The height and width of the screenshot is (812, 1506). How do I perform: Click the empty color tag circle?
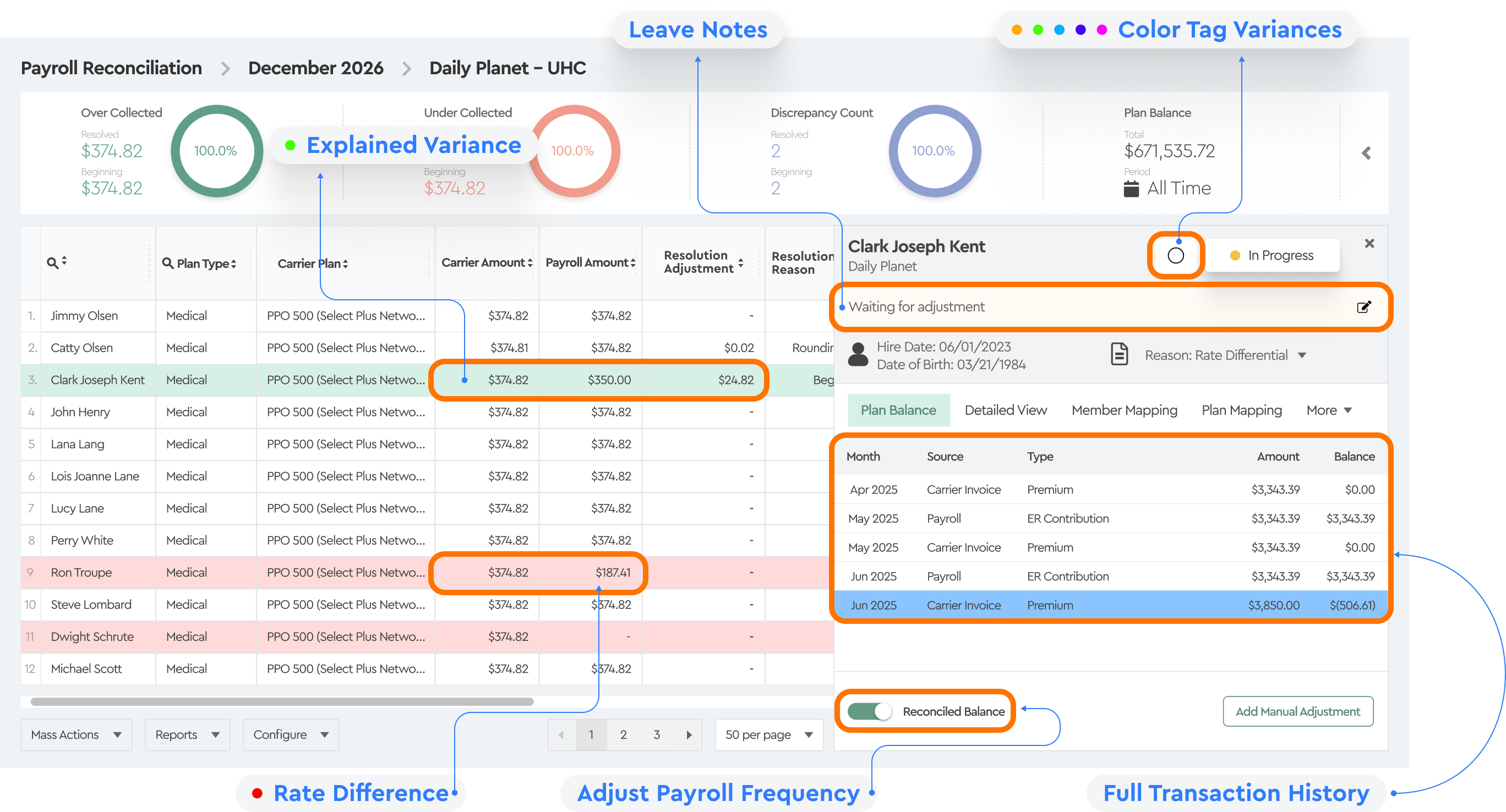[1176, 255]
